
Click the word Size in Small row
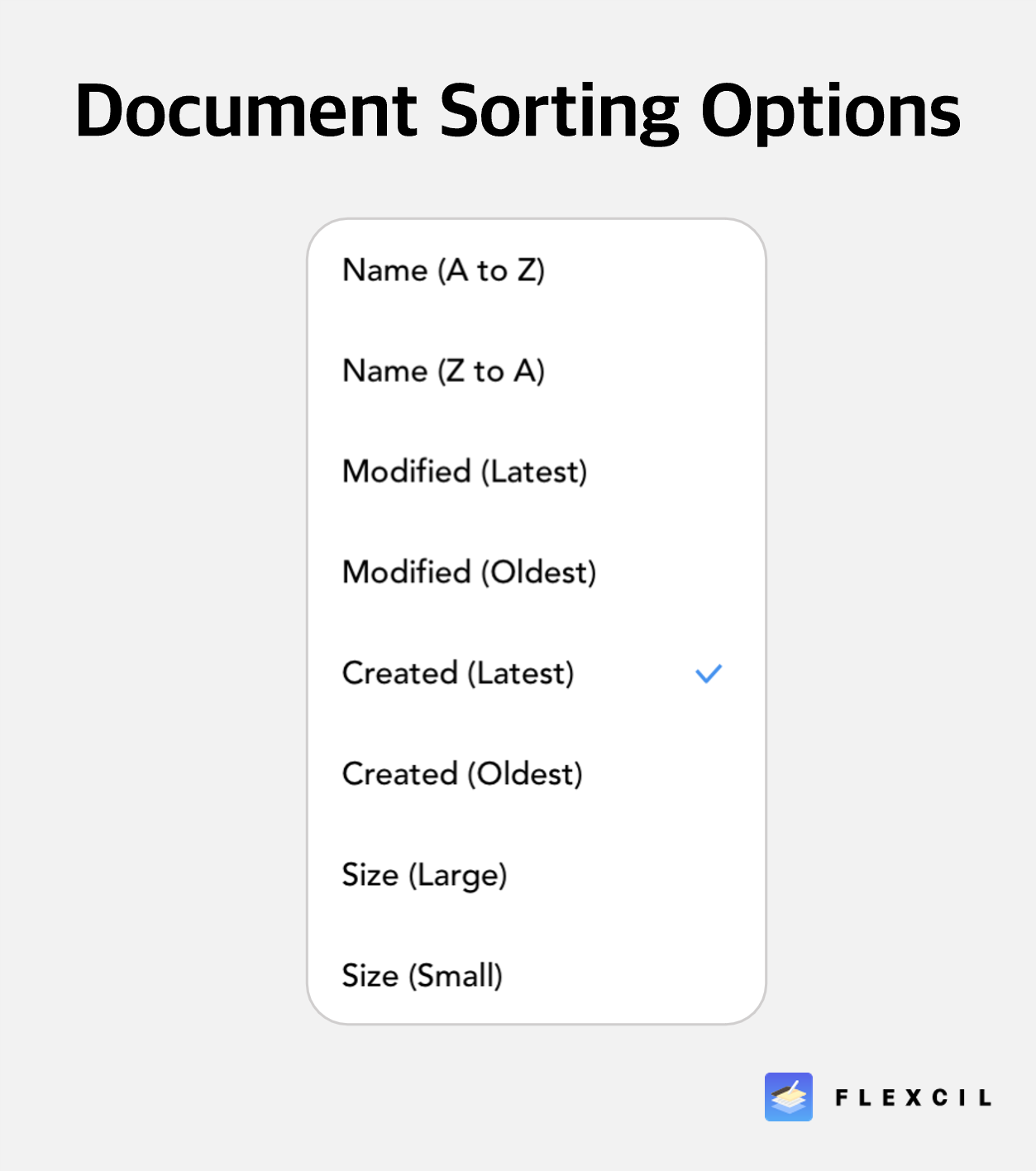[x=370, y=976]
